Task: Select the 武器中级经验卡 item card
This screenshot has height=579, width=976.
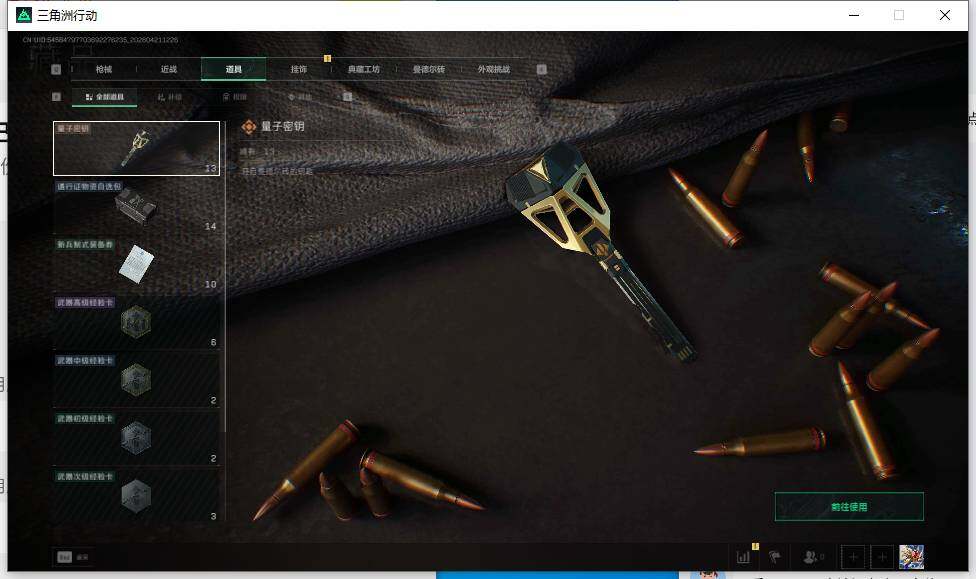Action: coord(136,380)
